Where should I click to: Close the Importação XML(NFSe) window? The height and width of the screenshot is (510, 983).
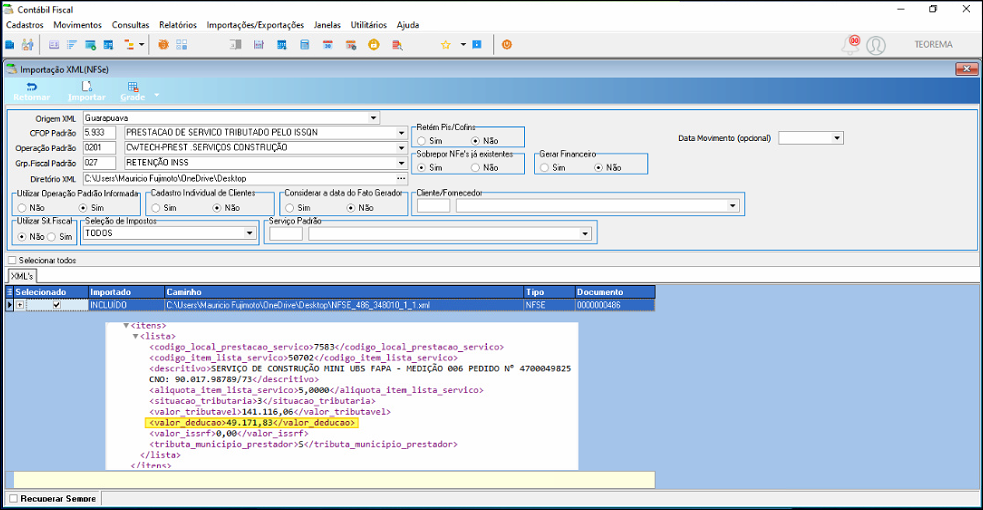point(967,69)
